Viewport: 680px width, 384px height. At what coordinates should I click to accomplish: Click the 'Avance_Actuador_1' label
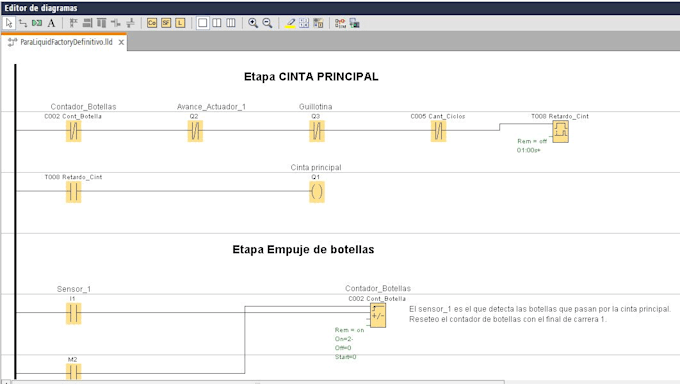(x=211, y=106)
